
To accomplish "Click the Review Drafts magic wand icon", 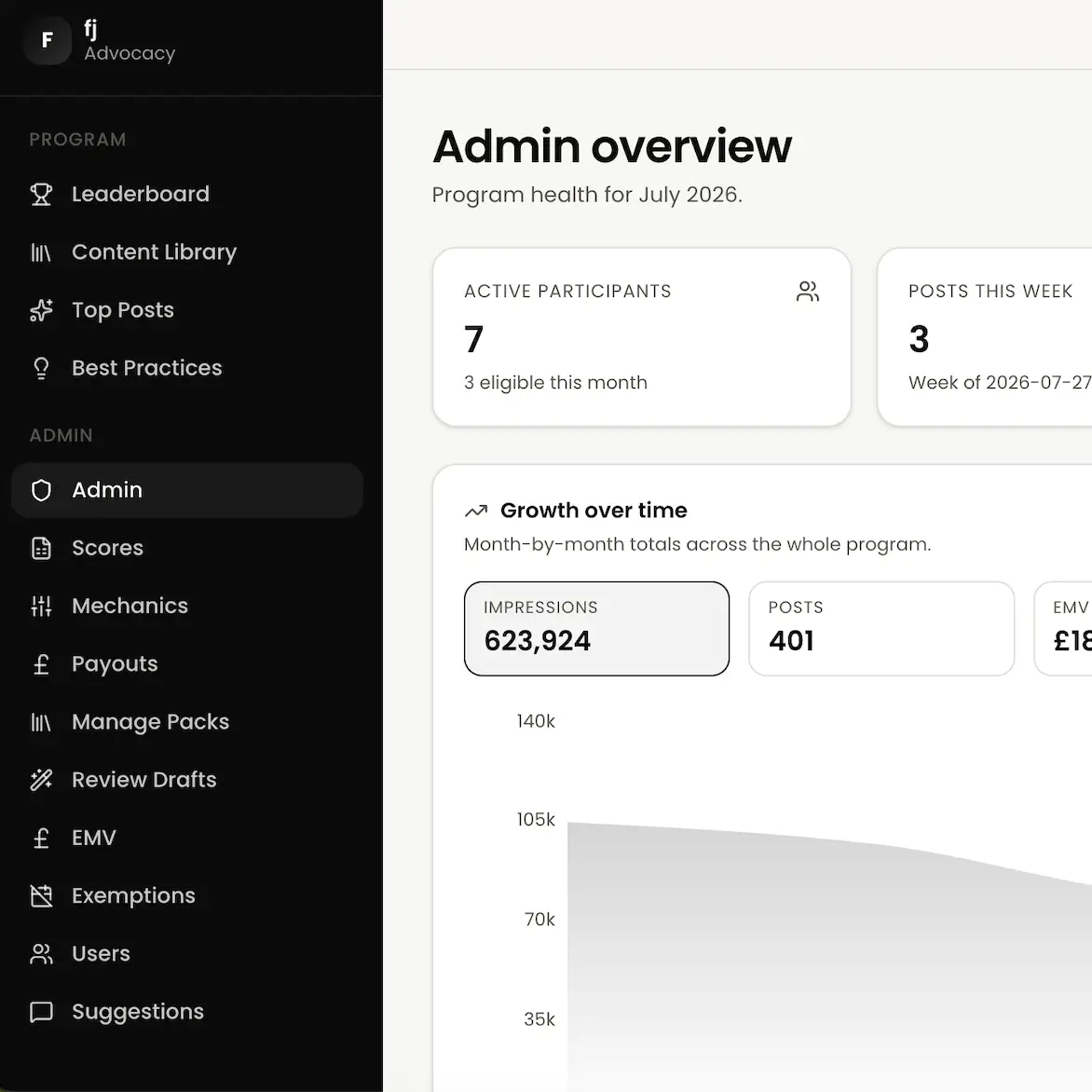I will pyautogui.click(x=41, y=779).
